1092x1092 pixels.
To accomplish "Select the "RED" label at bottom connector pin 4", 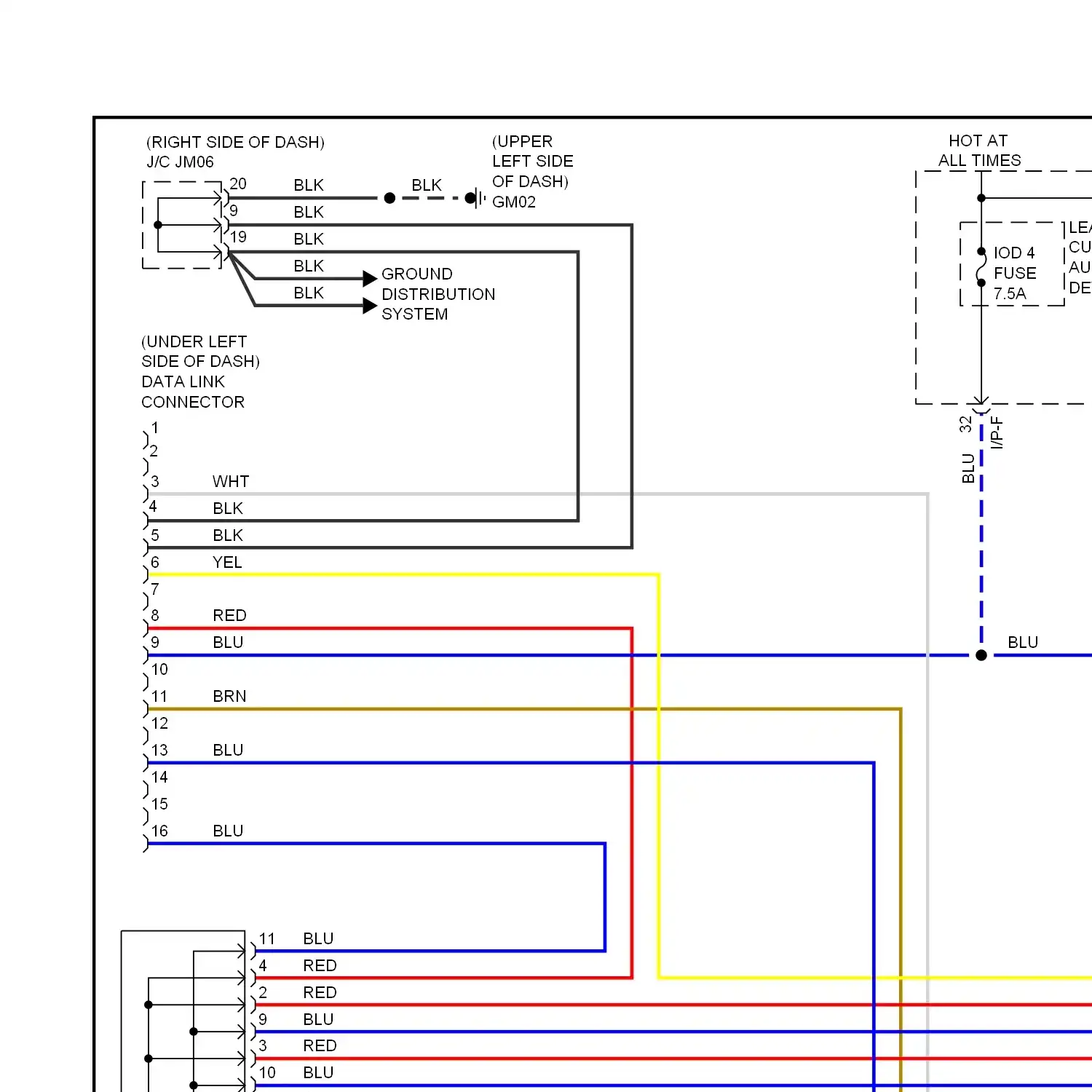I will click(x=320, y=965).
